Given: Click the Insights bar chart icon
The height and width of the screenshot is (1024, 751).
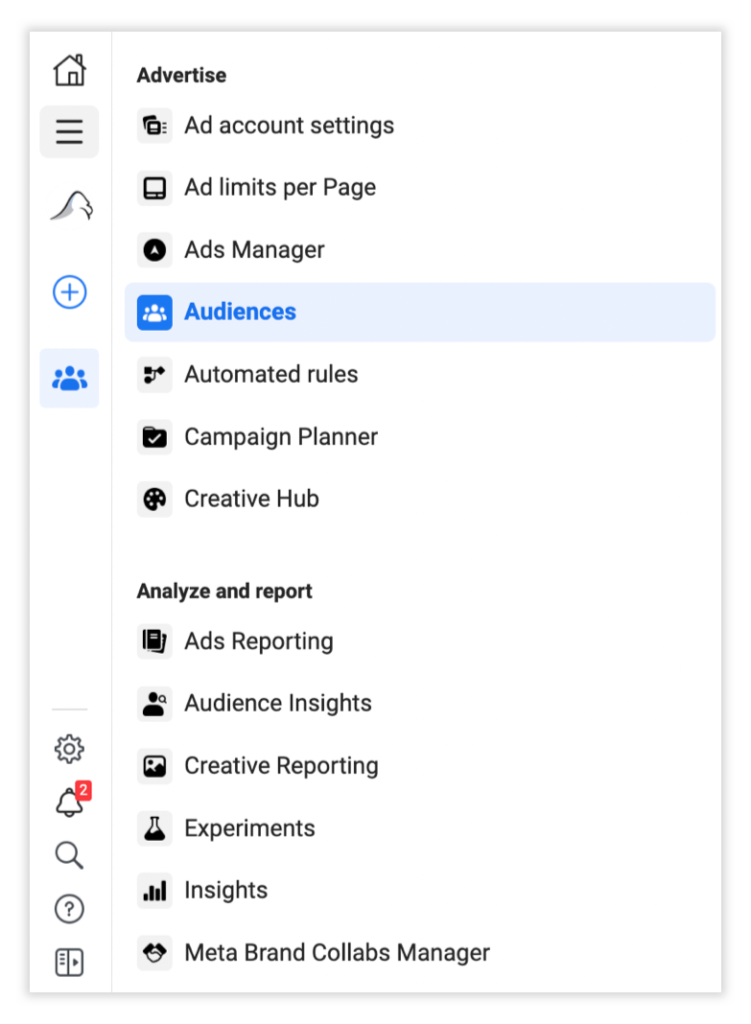Looking at the screenshot, I should [x=155, y=891].
